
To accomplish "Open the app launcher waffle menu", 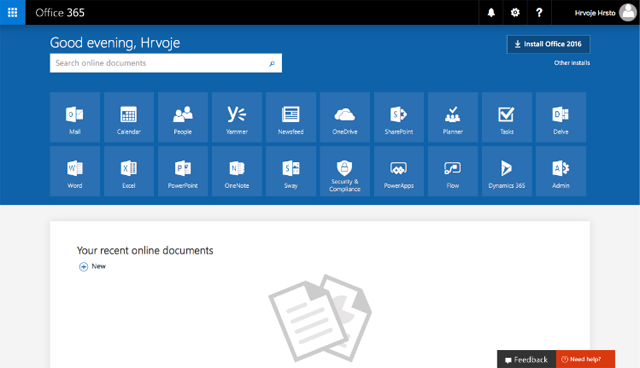I will coord(13,12).
